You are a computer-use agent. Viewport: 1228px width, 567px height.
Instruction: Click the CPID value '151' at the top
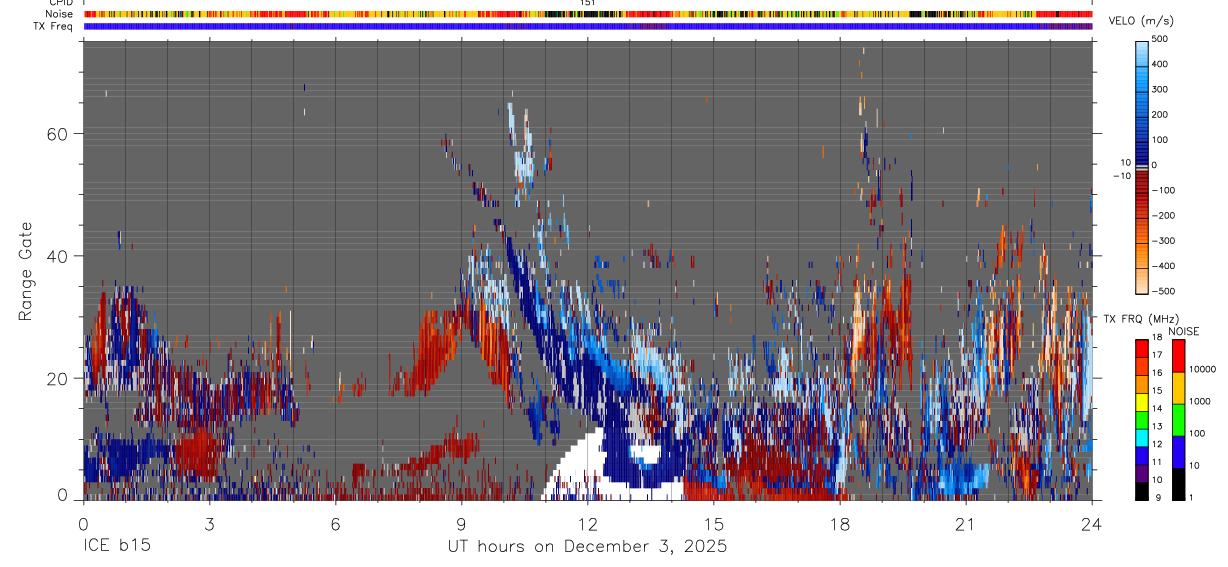[588, 3]
